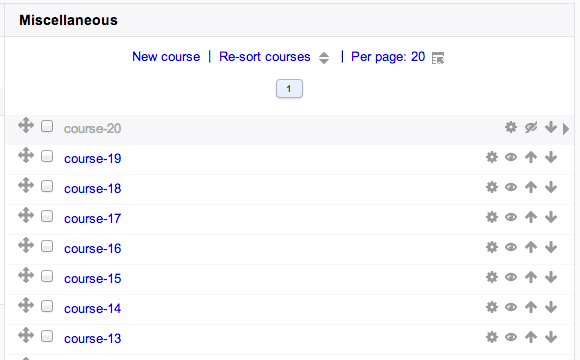Move course-16 down
The width and height of the screenshot is (580, 360).
pos(551,247)
